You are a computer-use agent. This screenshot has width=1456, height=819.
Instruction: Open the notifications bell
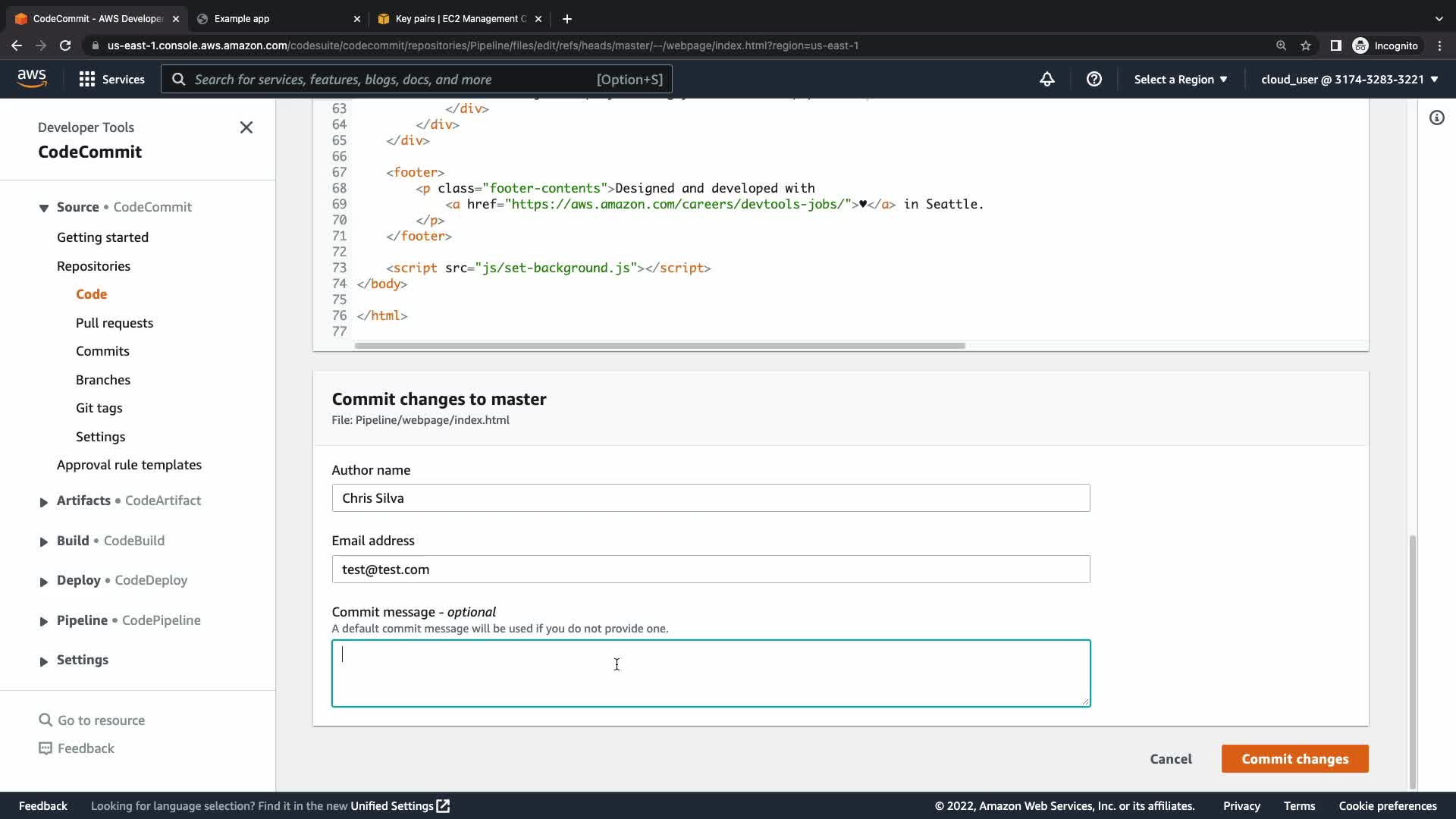pyautogui.click(x=1046, y=79)
